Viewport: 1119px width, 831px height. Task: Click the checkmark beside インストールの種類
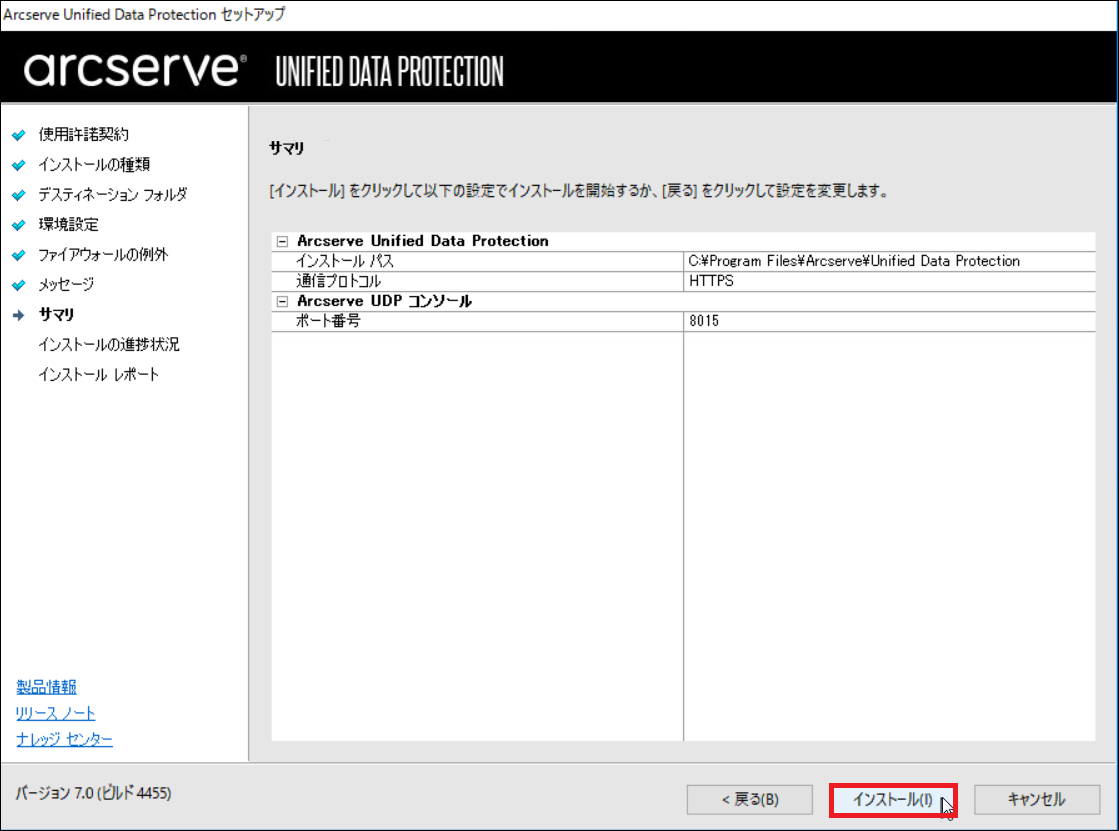point(19,164)
